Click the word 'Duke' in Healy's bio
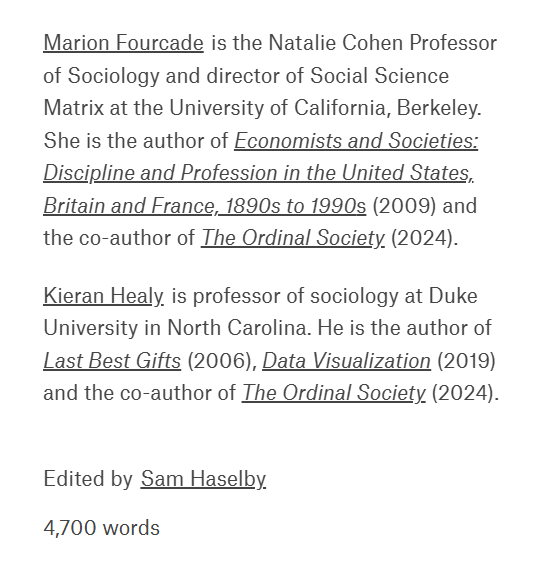 click(453, 296)
